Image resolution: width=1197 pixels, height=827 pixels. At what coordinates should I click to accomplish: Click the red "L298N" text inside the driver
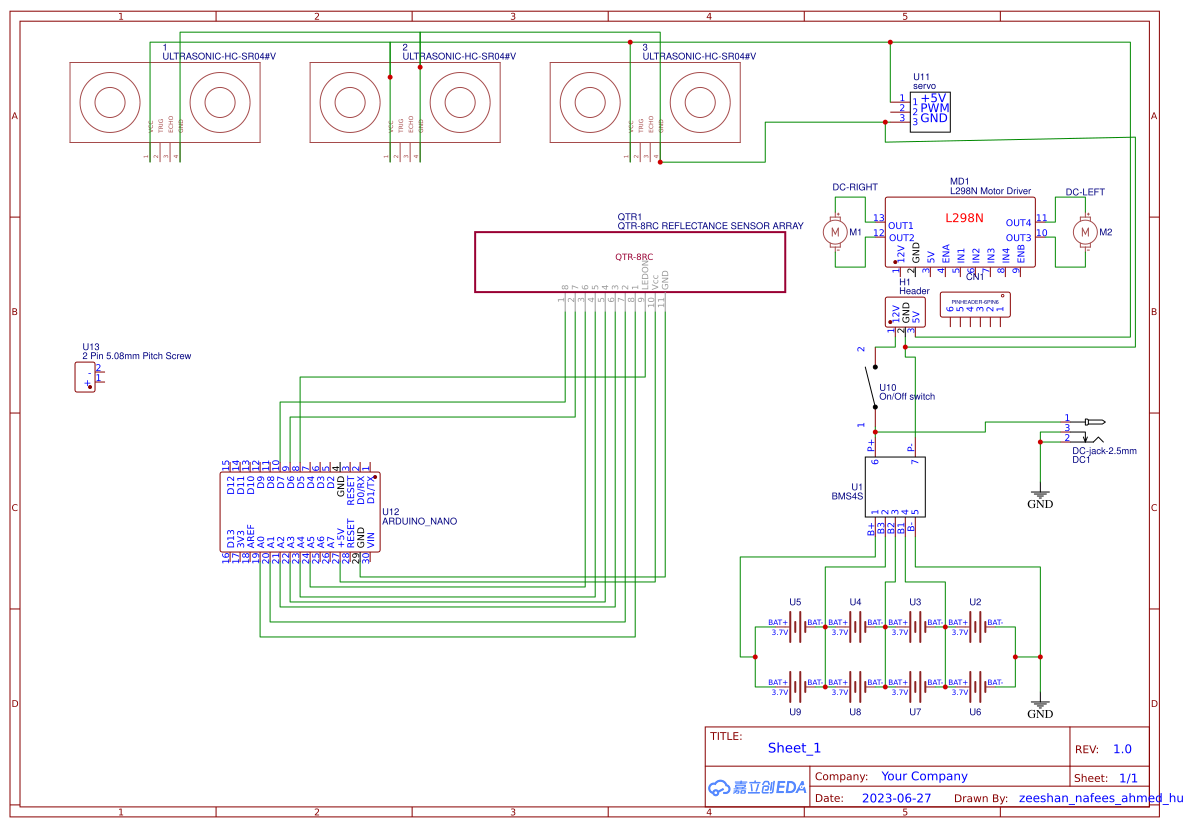pyautogui.click(x=964, y=218)
